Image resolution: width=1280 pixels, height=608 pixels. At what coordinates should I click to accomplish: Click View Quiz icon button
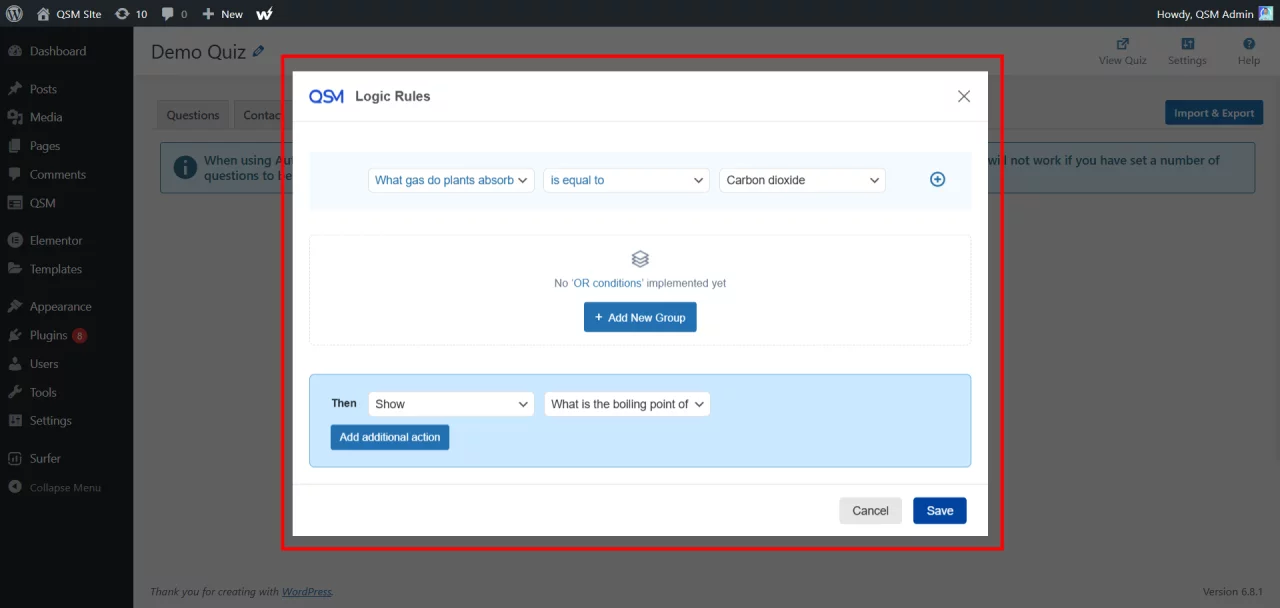click(x=1123, y=52)
